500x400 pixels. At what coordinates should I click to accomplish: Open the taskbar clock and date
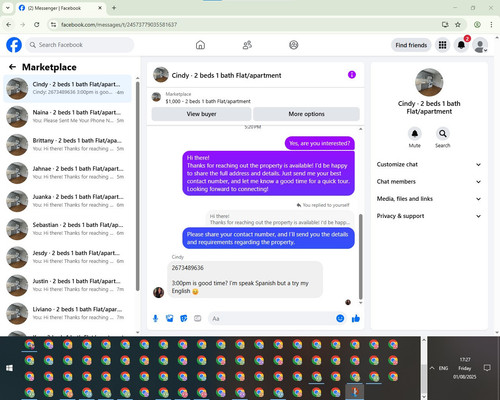coord(465,368)
